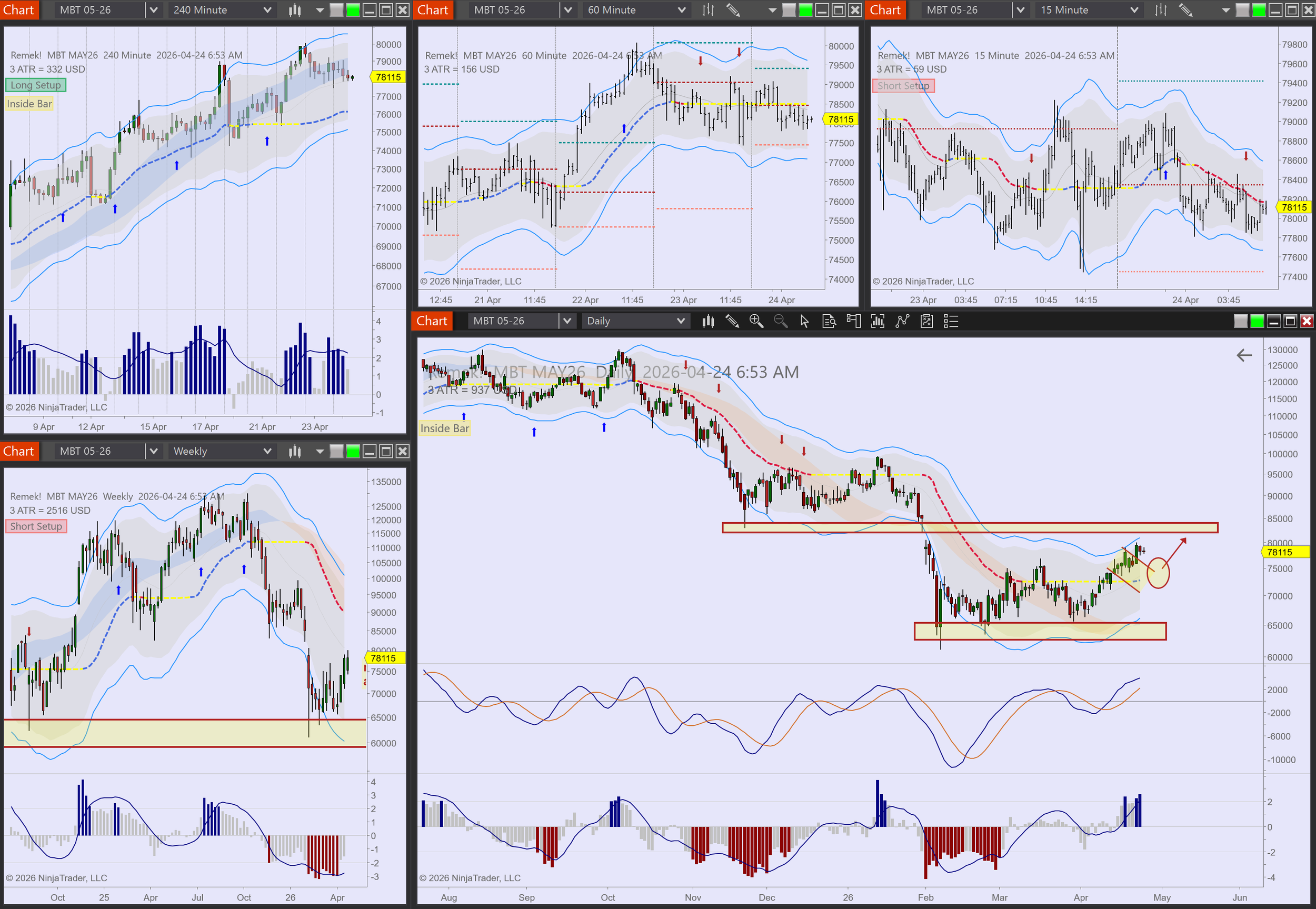The width and height of the screenshot is (1316, 909).
Task: Toggle green link button on 240 Minute chart
Action: coord(353,9)
